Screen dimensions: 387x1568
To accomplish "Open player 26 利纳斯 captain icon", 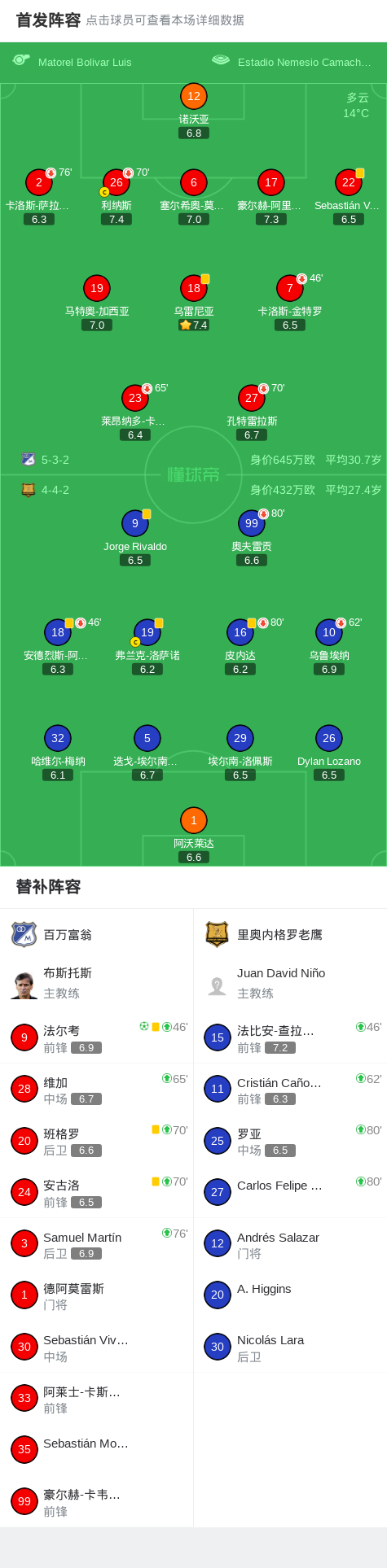I will (x=104, y=192).
